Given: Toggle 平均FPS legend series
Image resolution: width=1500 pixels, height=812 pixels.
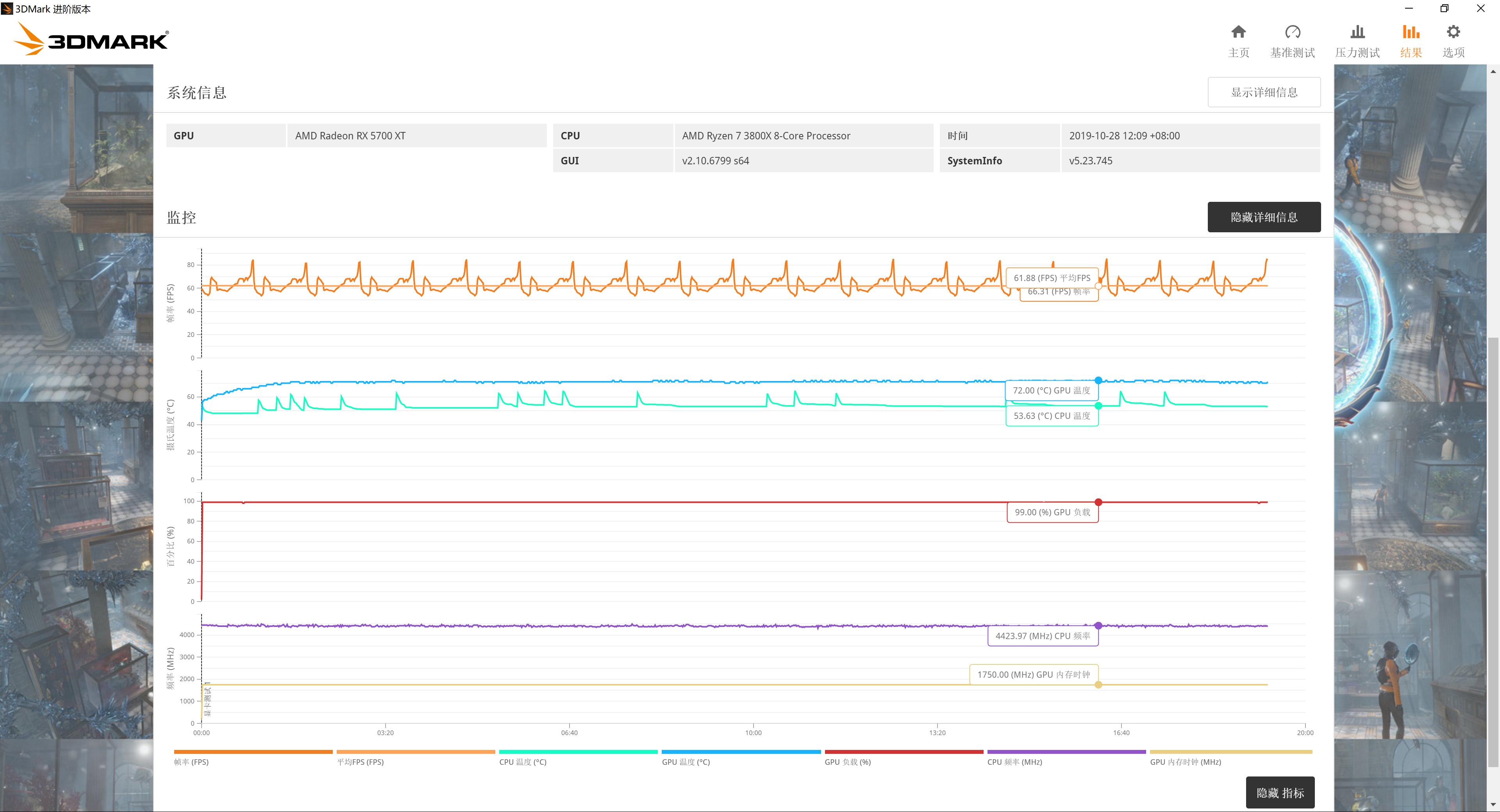Looking at the screenshot, I should (x=360, y=762).
